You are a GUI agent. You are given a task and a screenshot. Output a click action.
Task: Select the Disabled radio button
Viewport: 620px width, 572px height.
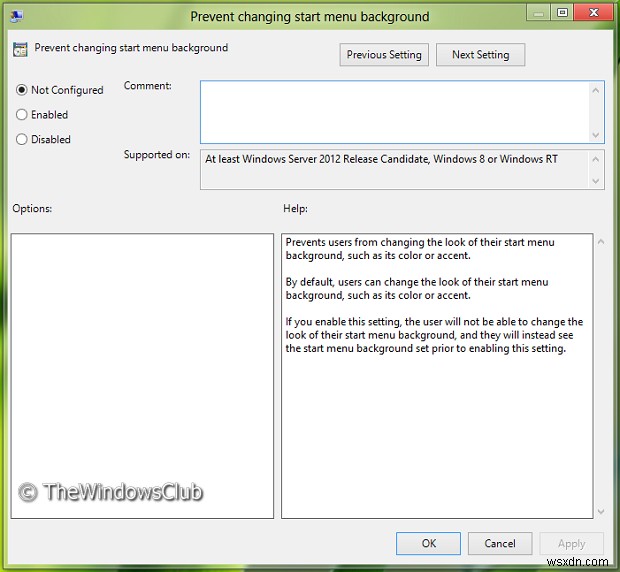(x=22, y=139)
